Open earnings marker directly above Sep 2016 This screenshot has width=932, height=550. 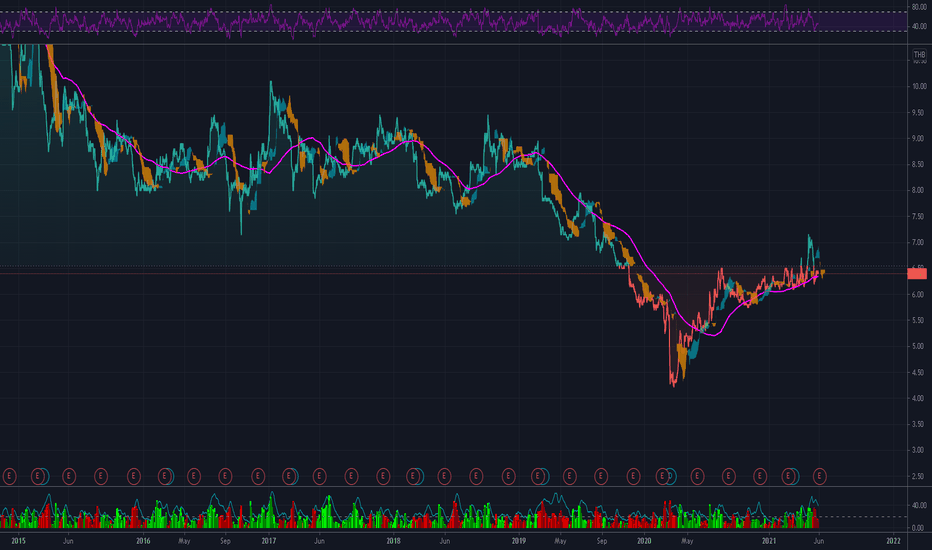tap(225, 476)
